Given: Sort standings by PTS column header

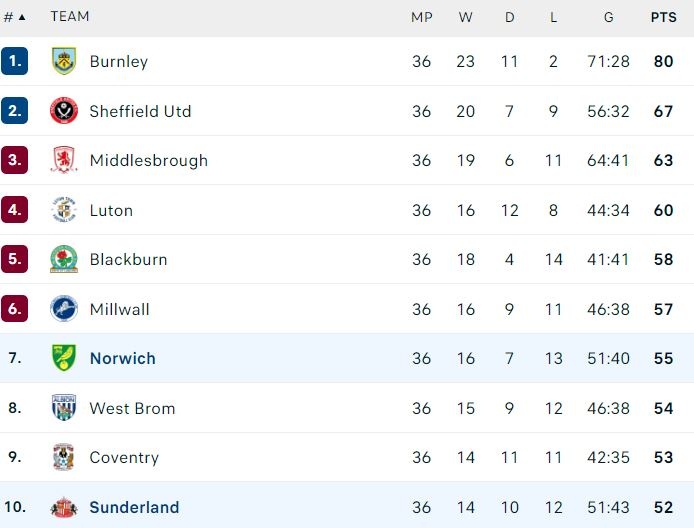Looking at the screenshot, I should click(663, 17).
